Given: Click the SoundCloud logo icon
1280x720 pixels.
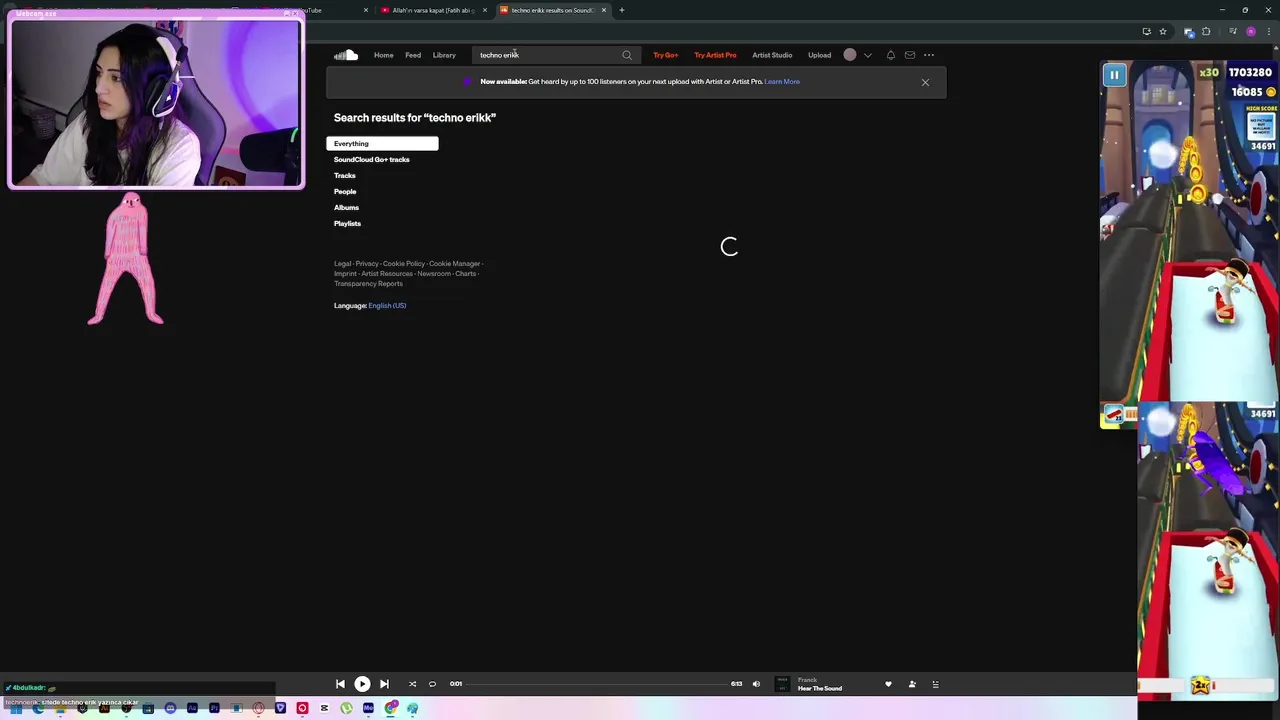Looking at the screenshot, I should [x=346, y=55].
